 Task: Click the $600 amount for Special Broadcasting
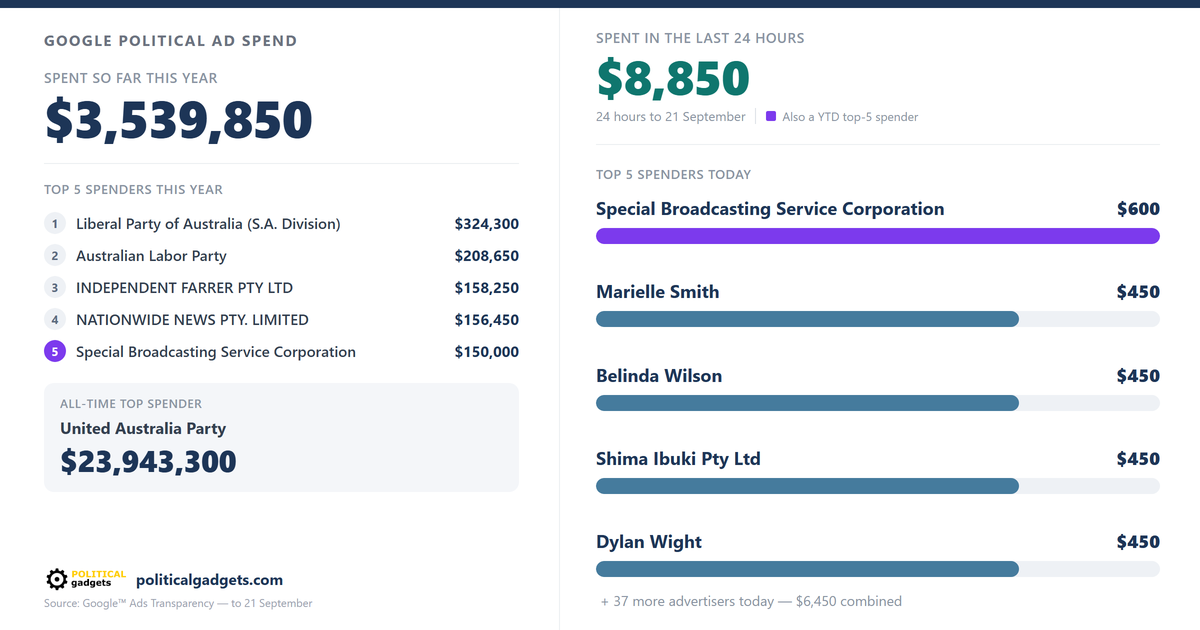pyautogui.click(x=1138, y=209)
